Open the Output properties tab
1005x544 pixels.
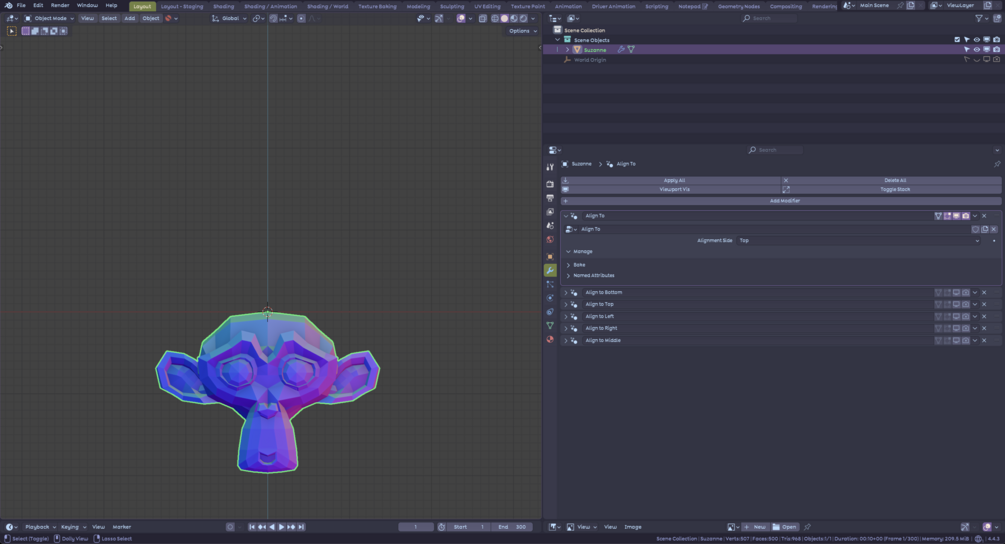550,198
